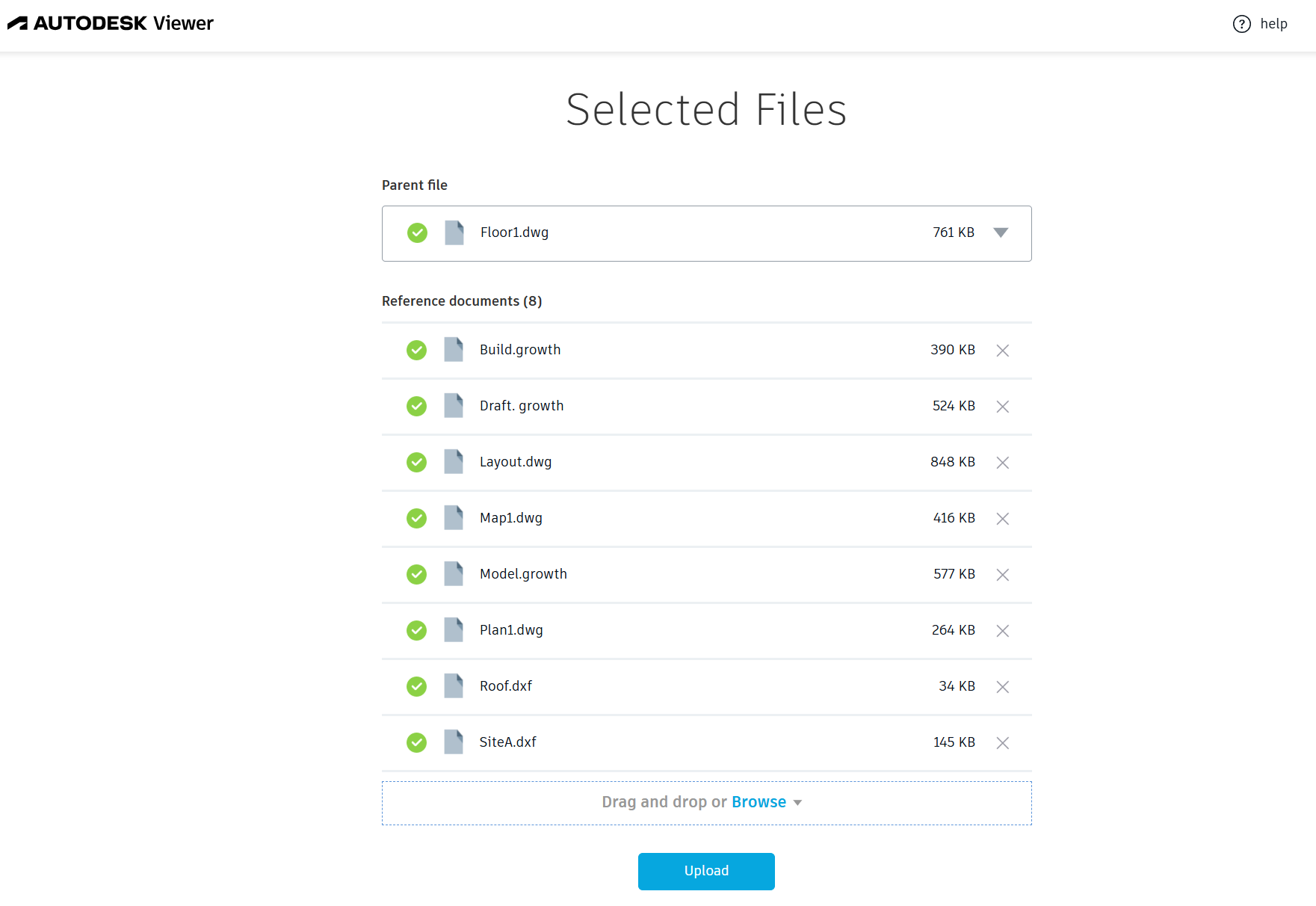Open the Browse options dropdown caret
This screenshot has height=906, width=1316.
pyautogui.click(x=797, y=803)
